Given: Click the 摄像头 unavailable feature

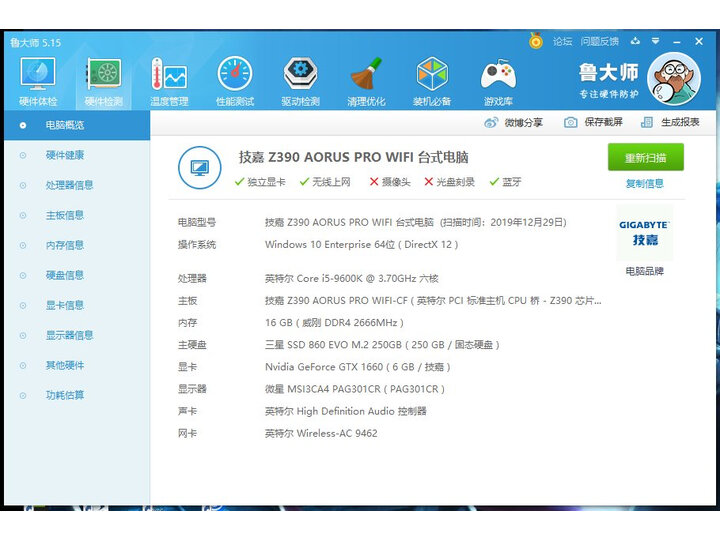Looking at the screenshot, I should click(390, 182).
